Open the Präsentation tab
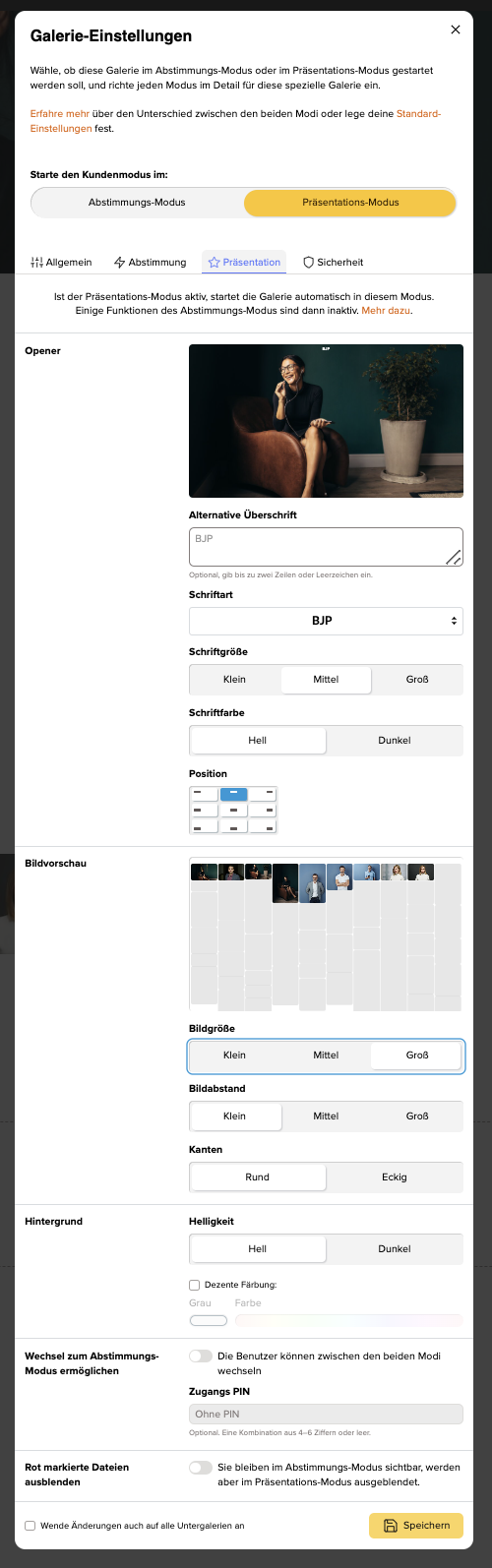The height and width of the screenshot is (1568, 492). (x=244, y=263)
